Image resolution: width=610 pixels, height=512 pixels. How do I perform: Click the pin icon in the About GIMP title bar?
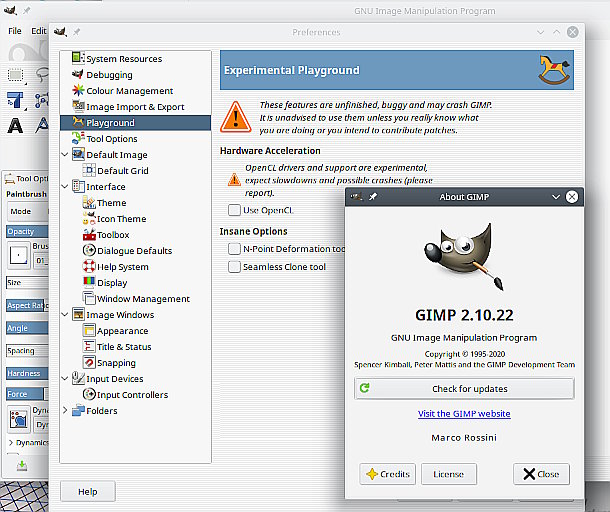373,196
